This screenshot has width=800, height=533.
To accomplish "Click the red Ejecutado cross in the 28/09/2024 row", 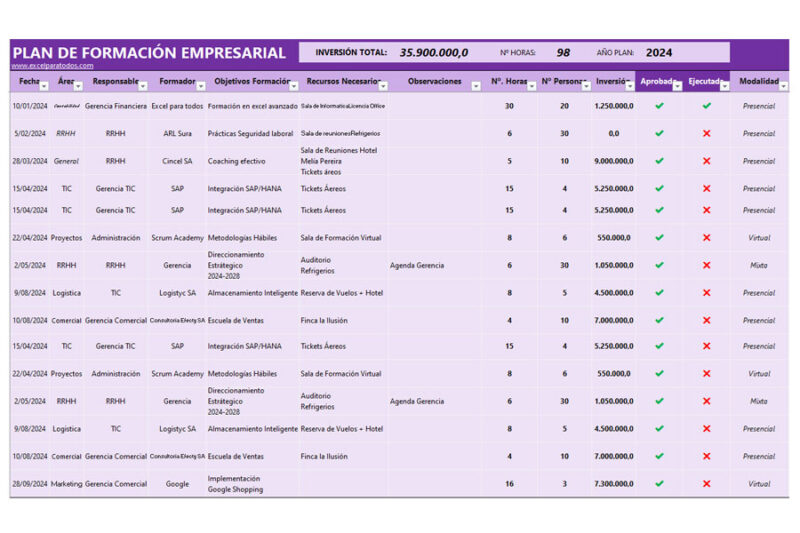I will (x=706, y=484).
